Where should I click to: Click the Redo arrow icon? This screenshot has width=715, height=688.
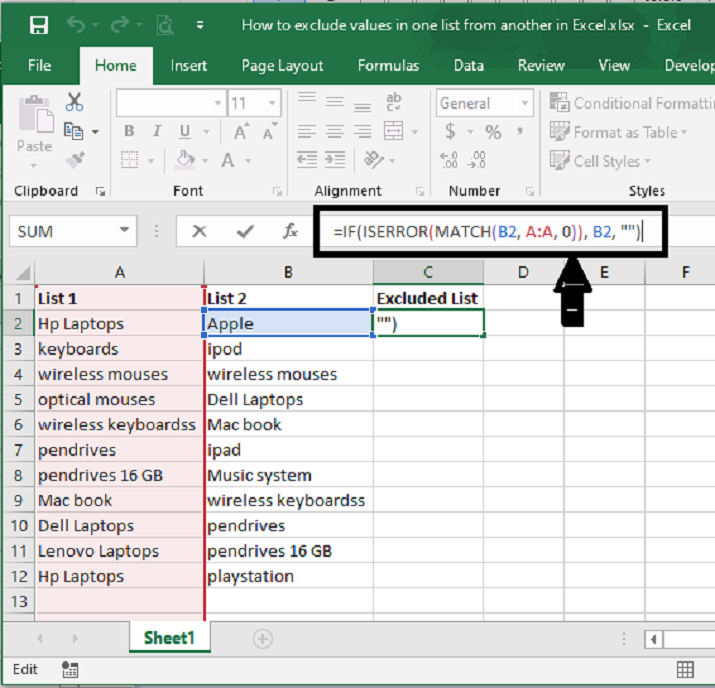tap(120, 25)
